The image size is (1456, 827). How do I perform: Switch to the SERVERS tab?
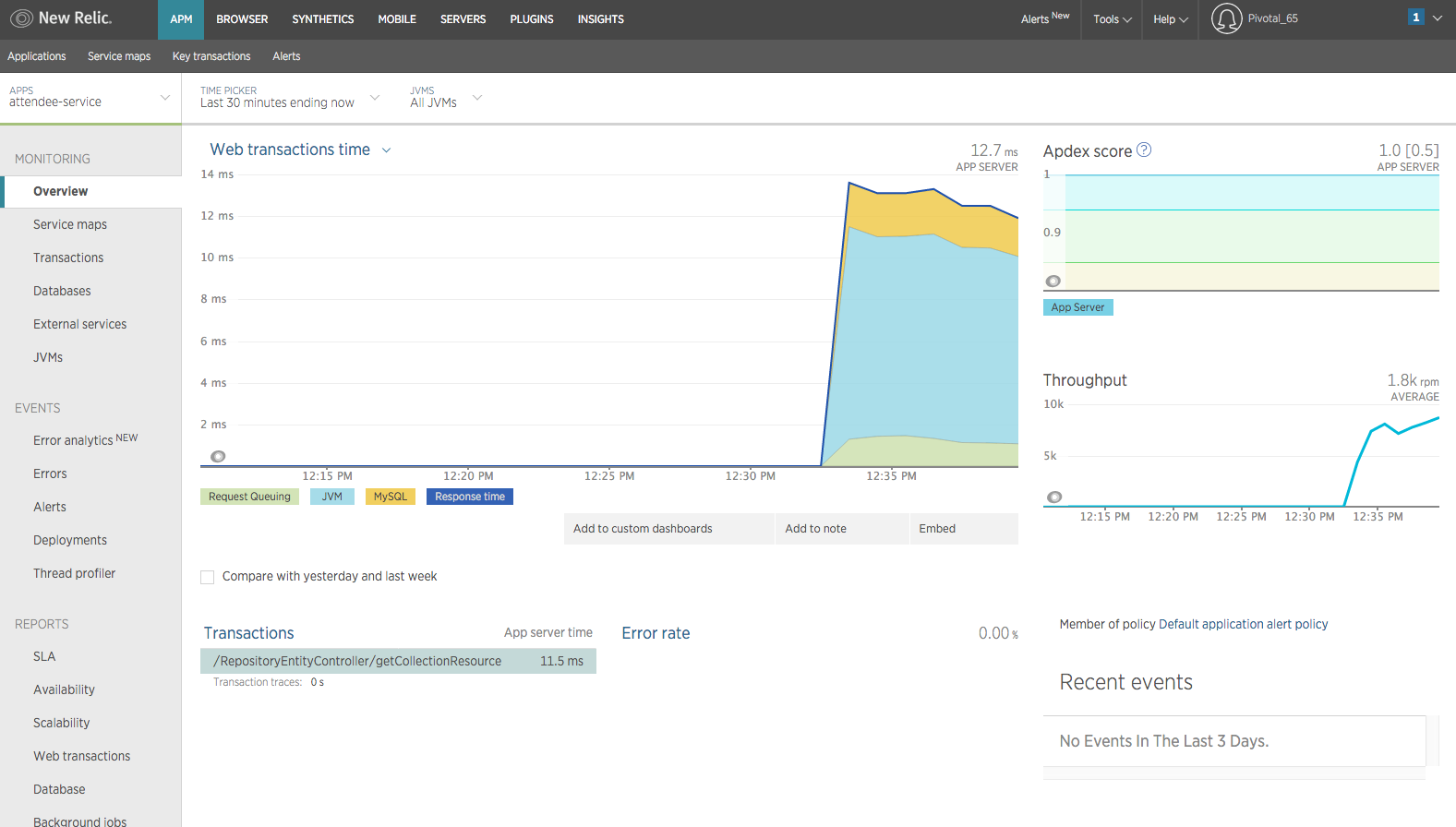click(x=463, y=19)
